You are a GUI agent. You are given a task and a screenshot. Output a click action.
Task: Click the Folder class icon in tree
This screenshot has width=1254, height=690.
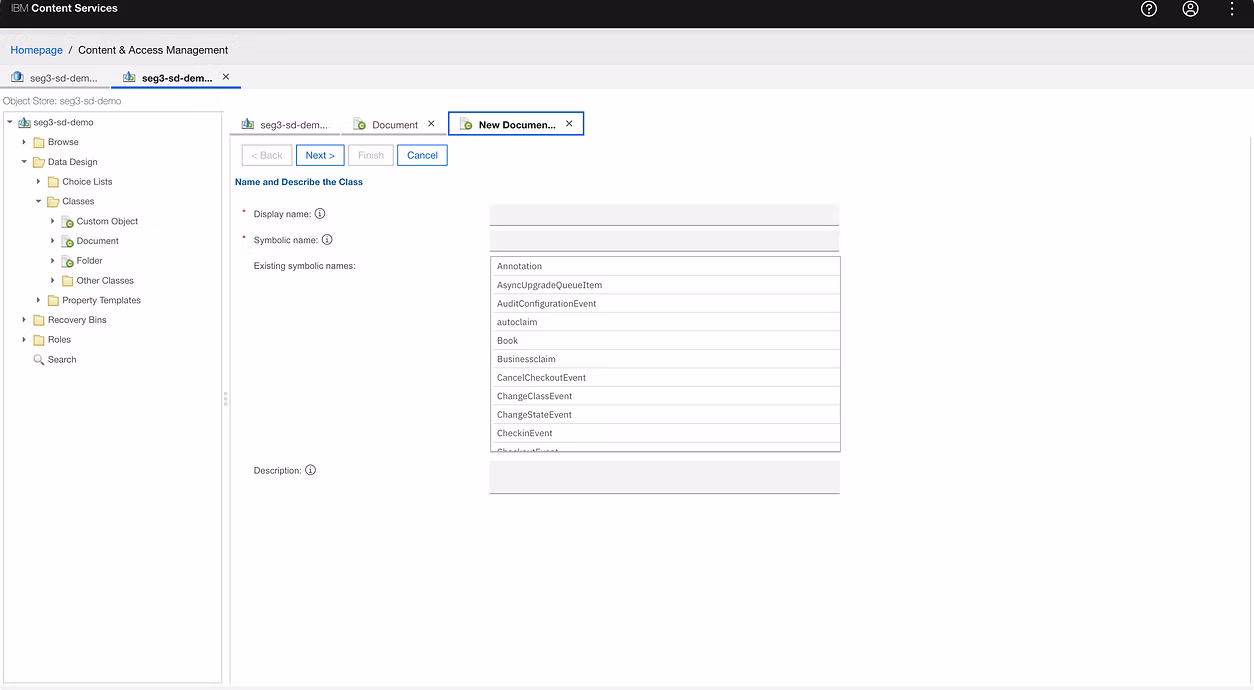[68, 261]
